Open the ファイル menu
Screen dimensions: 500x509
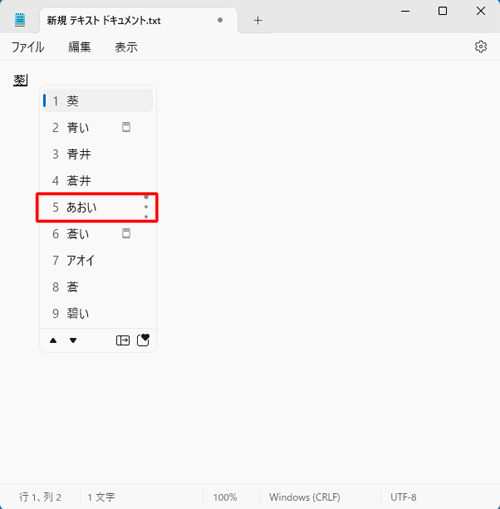click(x=28, y=47)
